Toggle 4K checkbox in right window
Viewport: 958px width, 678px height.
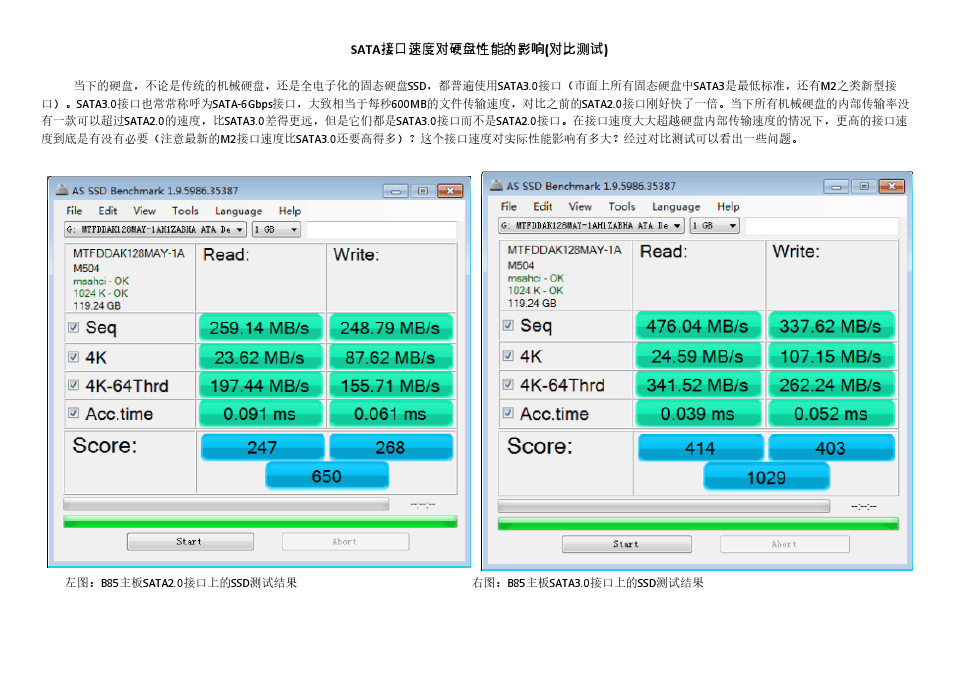pos(508,355)
